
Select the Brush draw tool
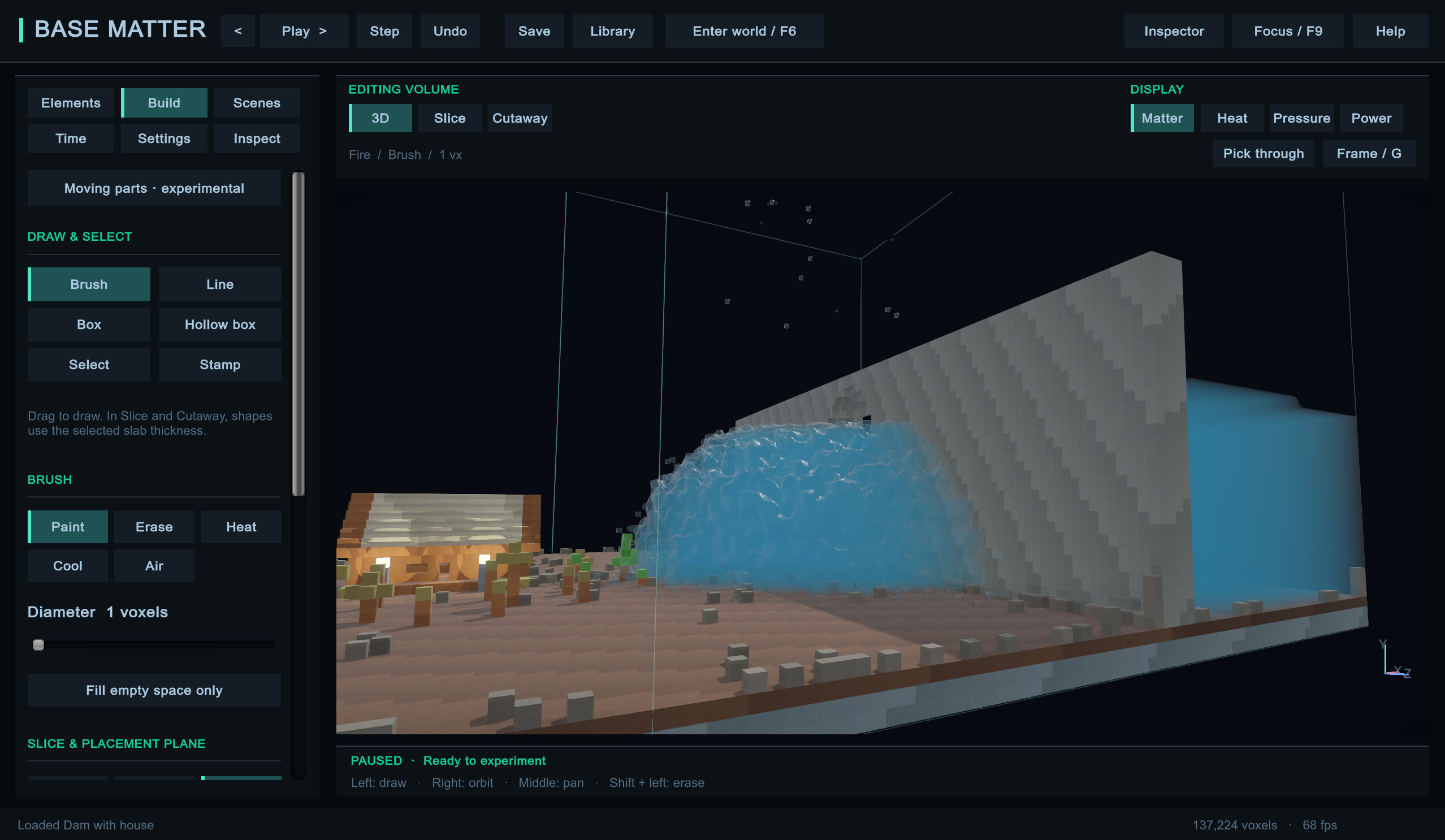pos(89,284)
